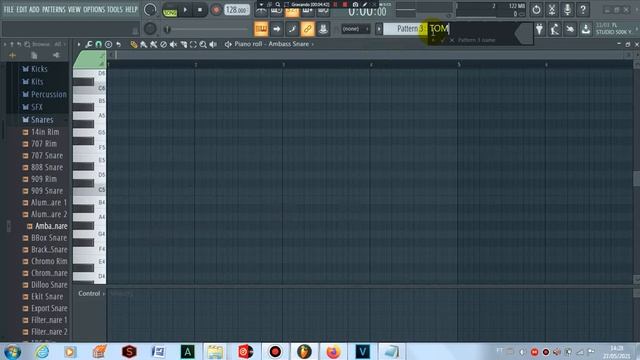Stop playback with the stop button
The image size is (640, 360).
coord(200,10)
